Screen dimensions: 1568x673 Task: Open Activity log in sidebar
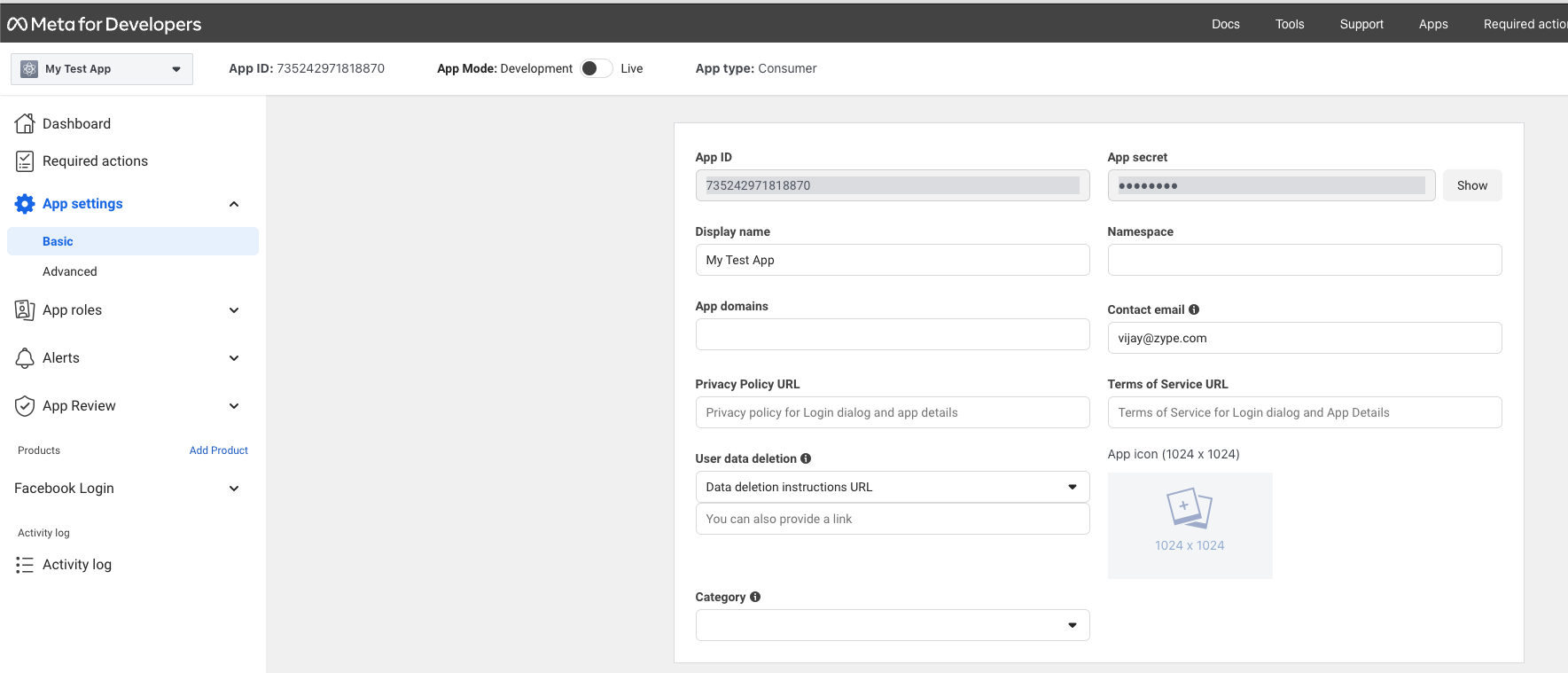tap(77, 565)
